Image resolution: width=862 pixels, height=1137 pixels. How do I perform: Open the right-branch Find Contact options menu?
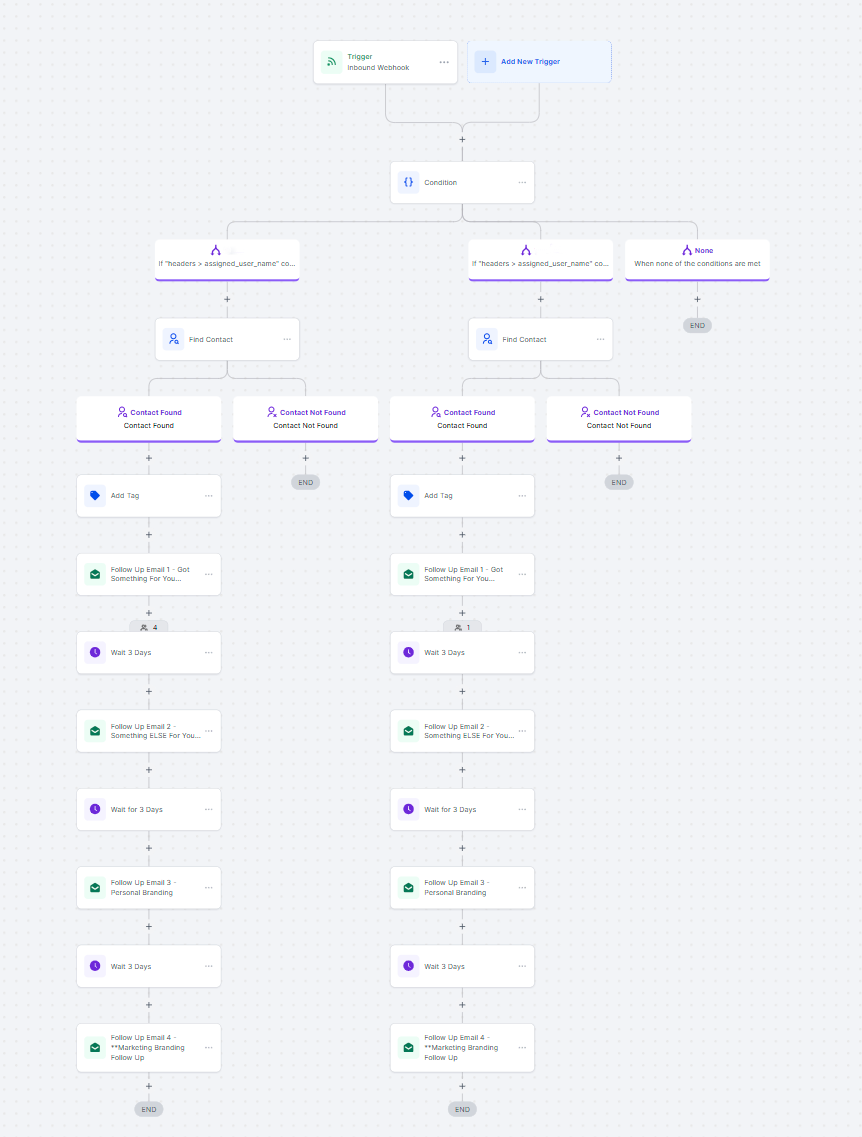point(600,339)
